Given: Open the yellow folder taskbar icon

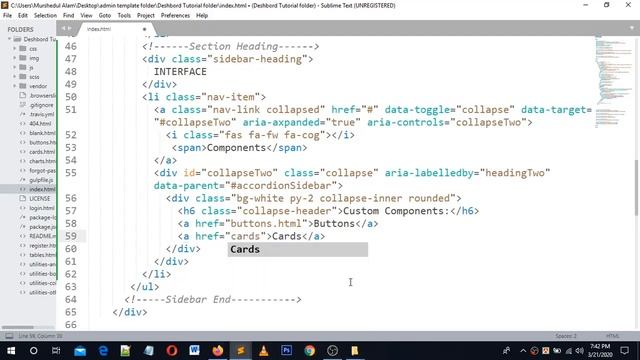Looking at the screenshot, I should 355,351.
